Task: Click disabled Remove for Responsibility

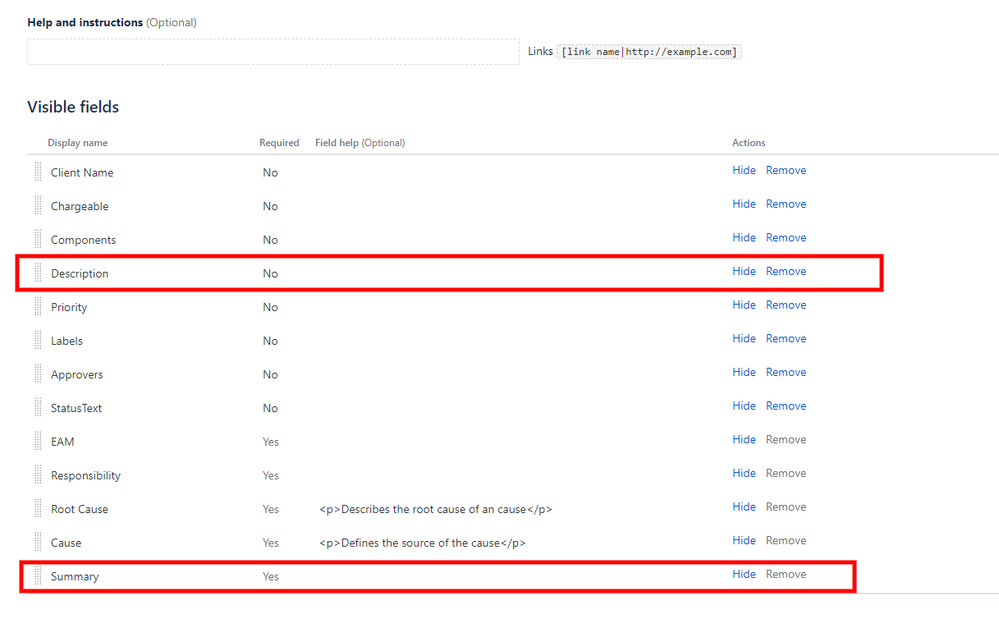Action: 786,473
